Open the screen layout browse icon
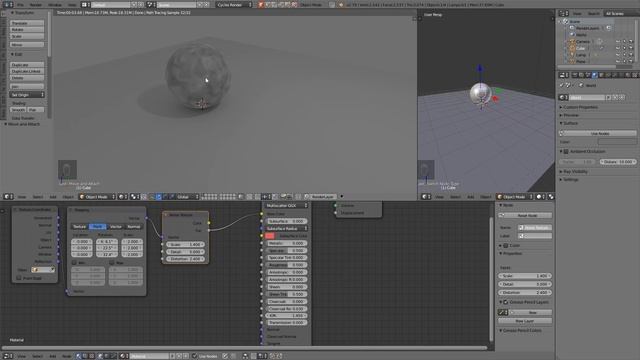This screenshot has height=360, width=640. (x=84, y=4)
